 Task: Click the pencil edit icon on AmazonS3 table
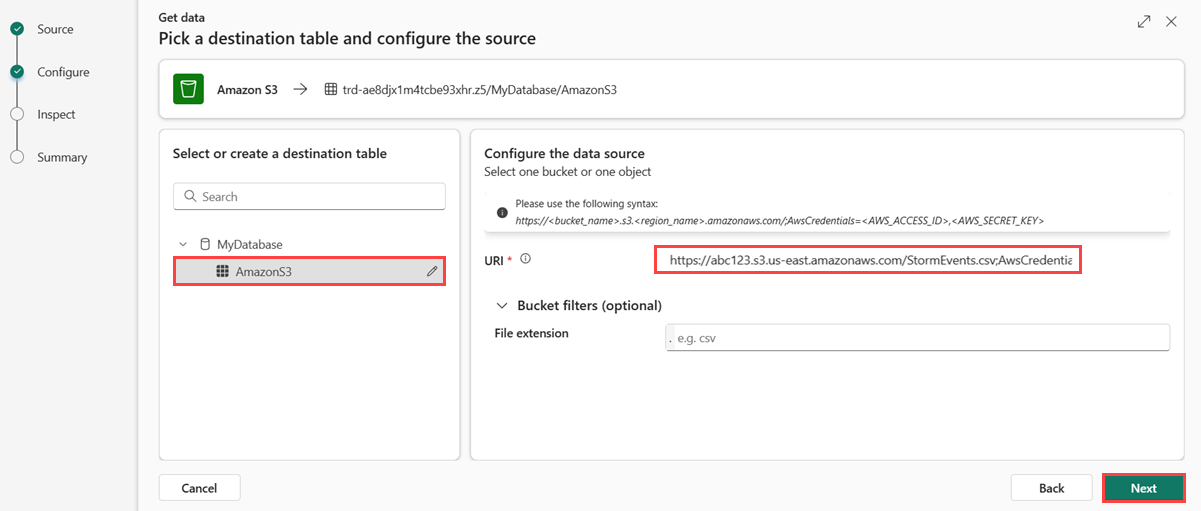pyautogui.click(x=432, y=271)
